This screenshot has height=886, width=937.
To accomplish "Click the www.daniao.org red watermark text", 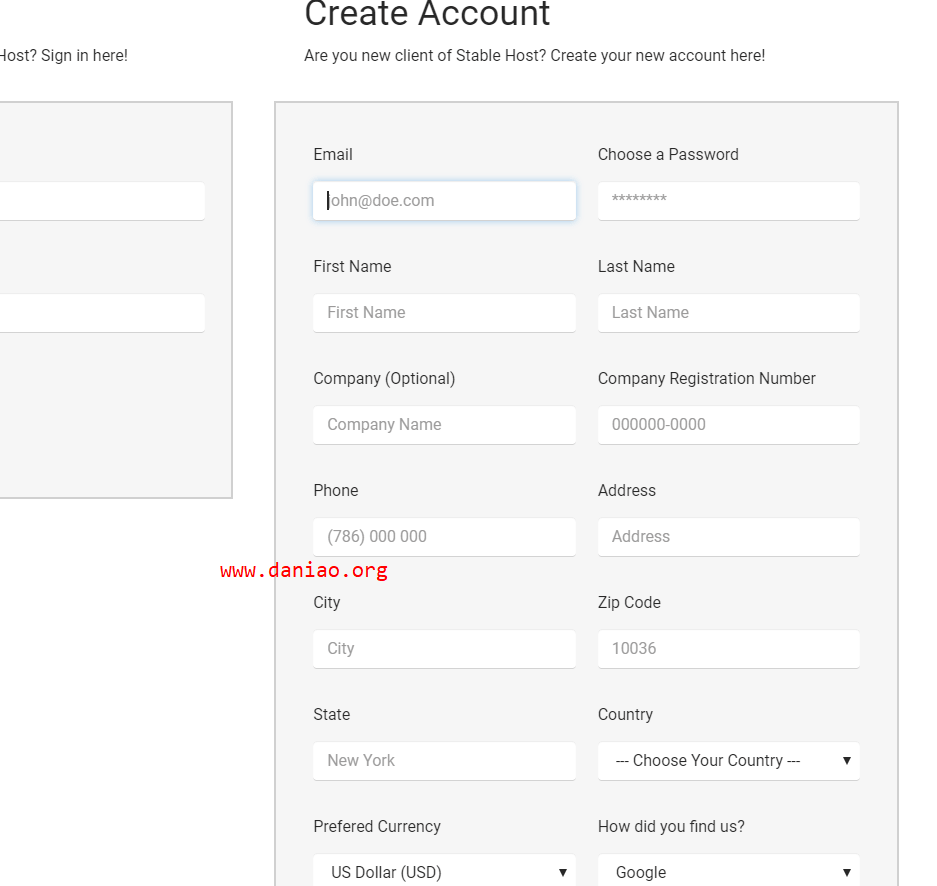I will pyautogui.click(x=304, y=571).
